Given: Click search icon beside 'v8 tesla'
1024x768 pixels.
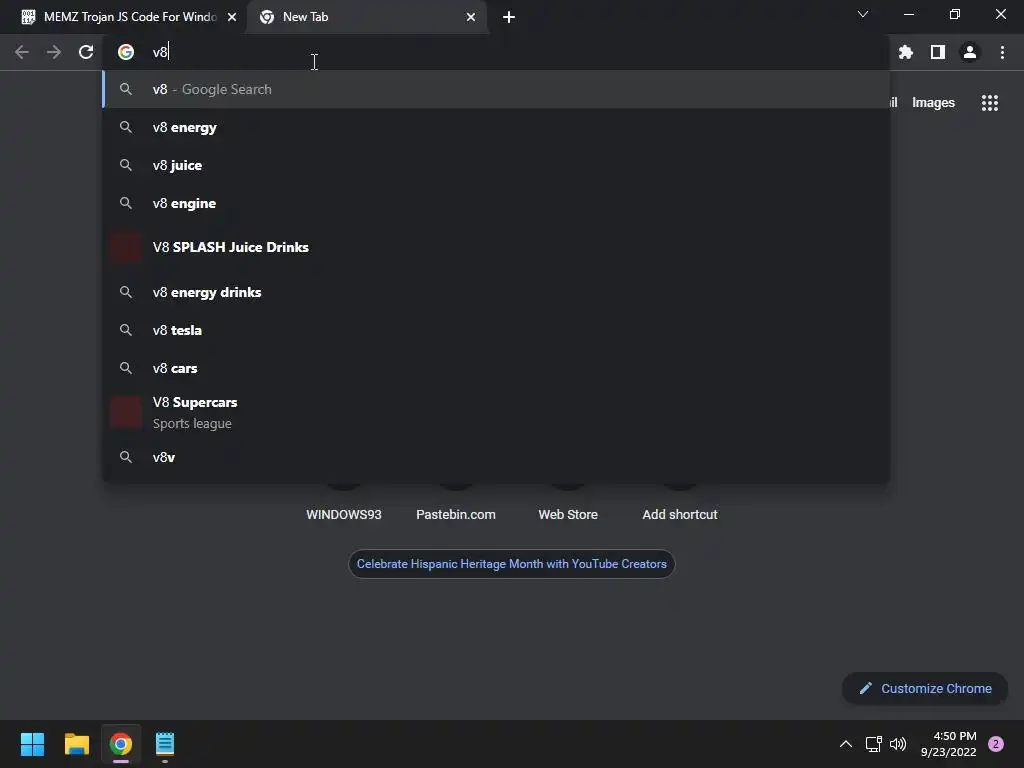Looking at the screenshot, I should [126, 330].
